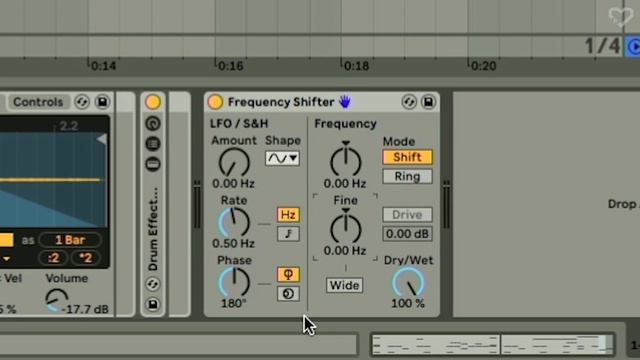This screenshot has height=360, width=640.
Task: Adjust the LFO Phase knob
Action: (234, 282)
